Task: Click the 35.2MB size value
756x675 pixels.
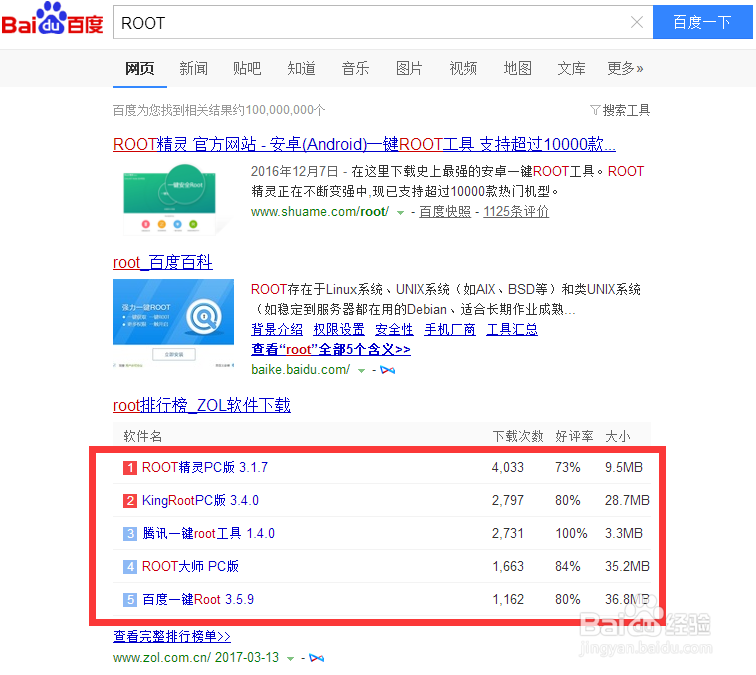Action: [x=627, y=566]
